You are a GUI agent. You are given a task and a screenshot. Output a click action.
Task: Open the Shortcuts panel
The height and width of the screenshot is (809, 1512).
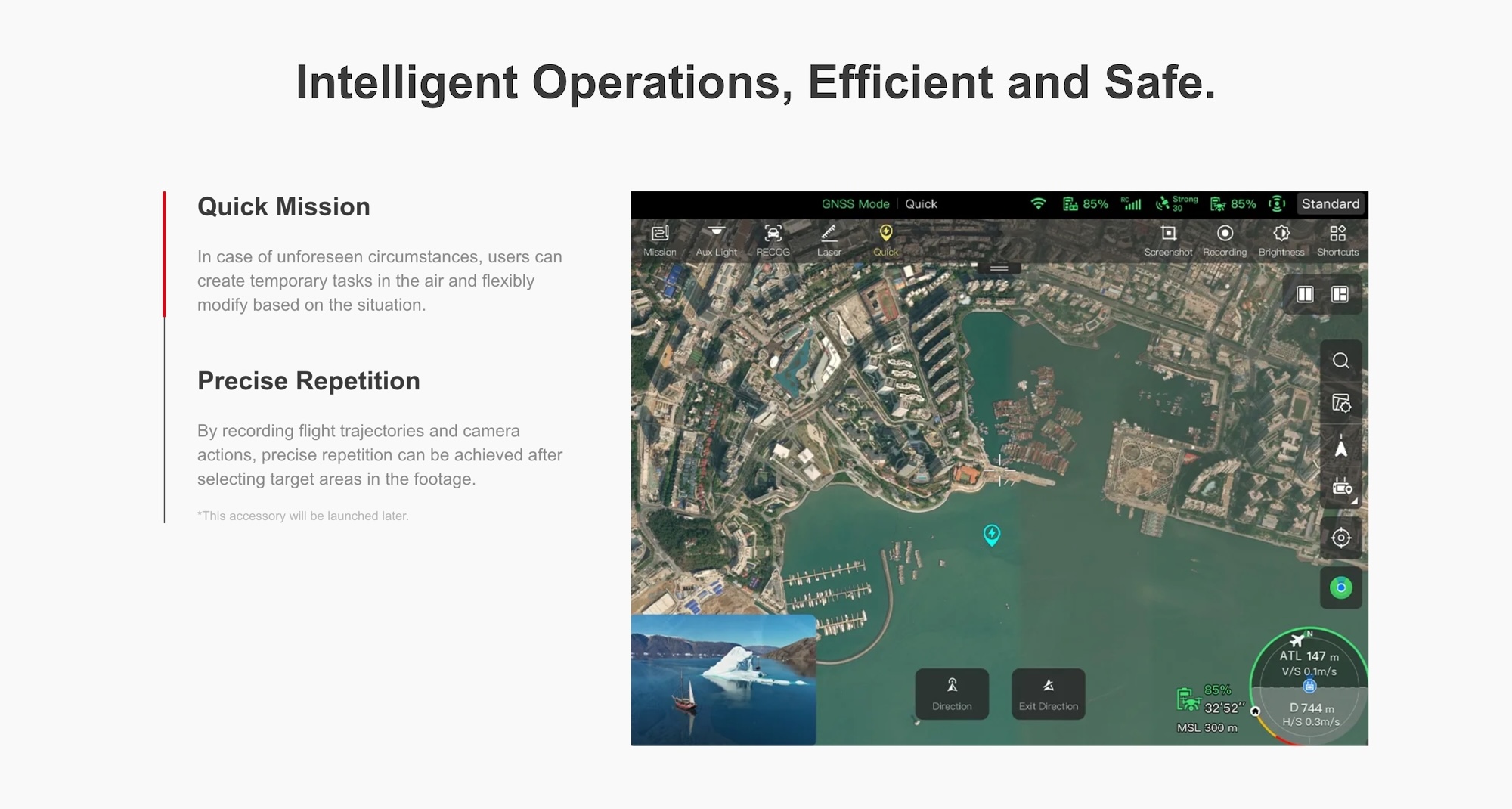pos(1337,240)
